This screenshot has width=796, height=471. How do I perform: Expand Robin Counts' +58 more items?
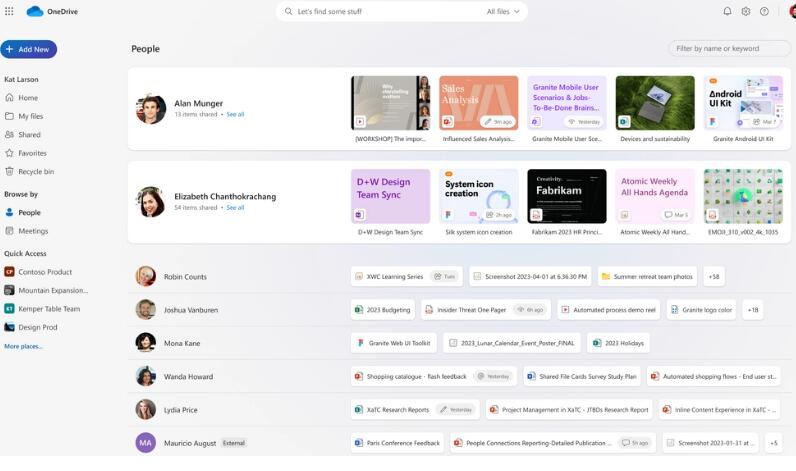click(x=713, y=276)
